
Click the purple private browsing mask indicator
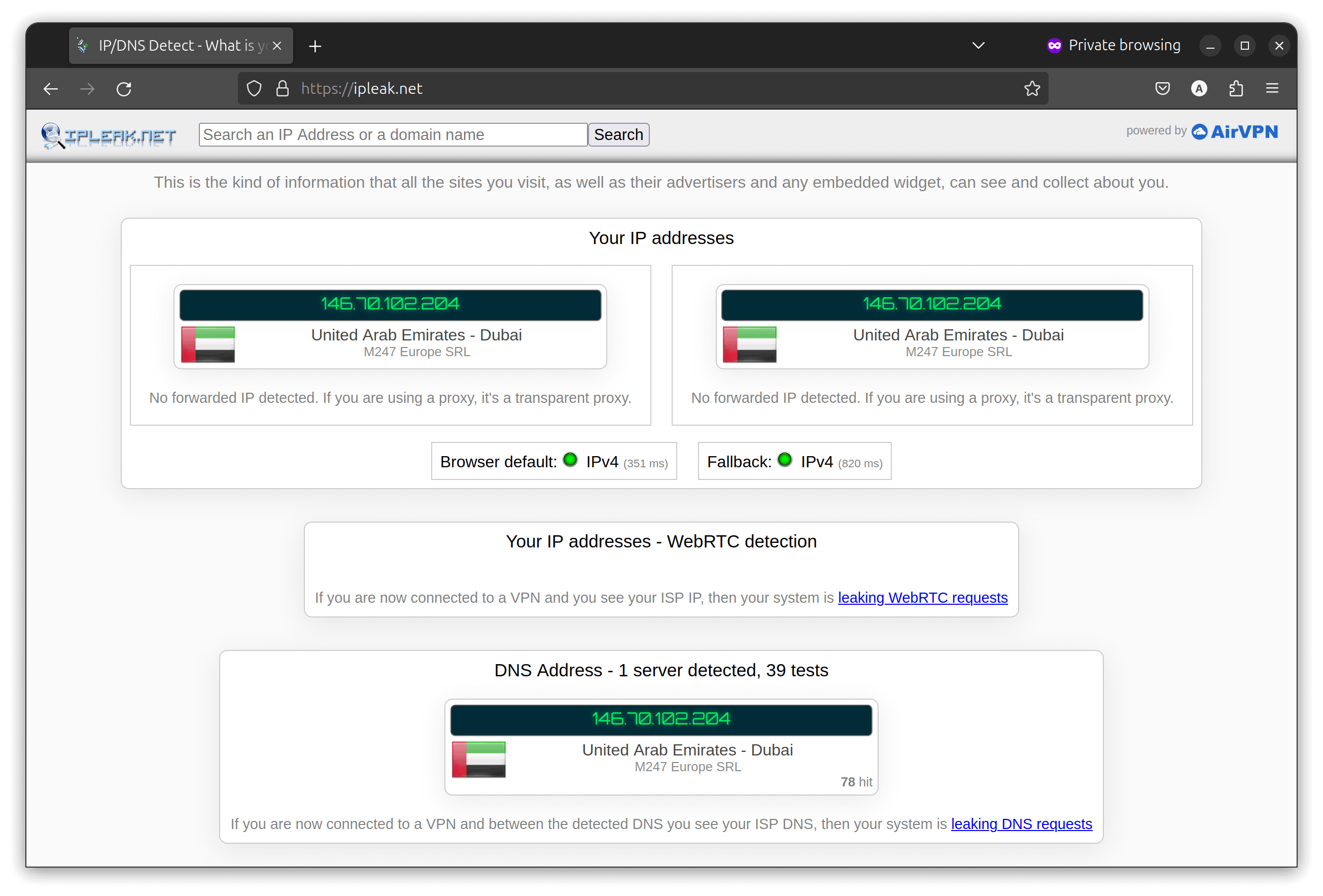tap(1054, 45)
